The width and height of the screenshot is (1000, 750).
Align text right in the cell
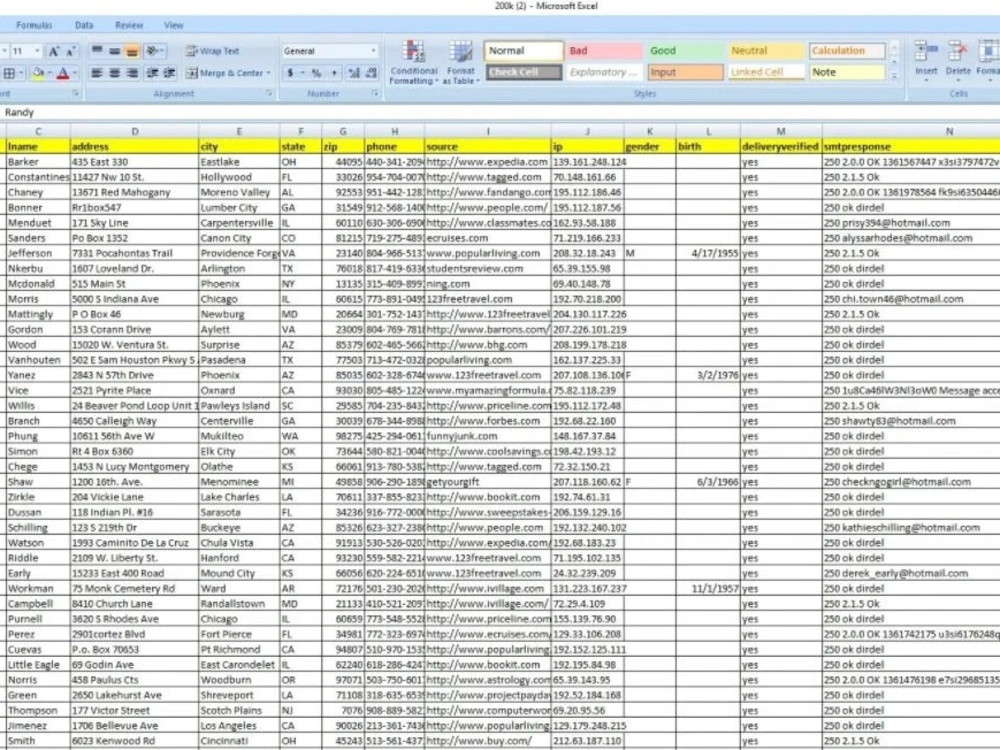tap(133, 73)
